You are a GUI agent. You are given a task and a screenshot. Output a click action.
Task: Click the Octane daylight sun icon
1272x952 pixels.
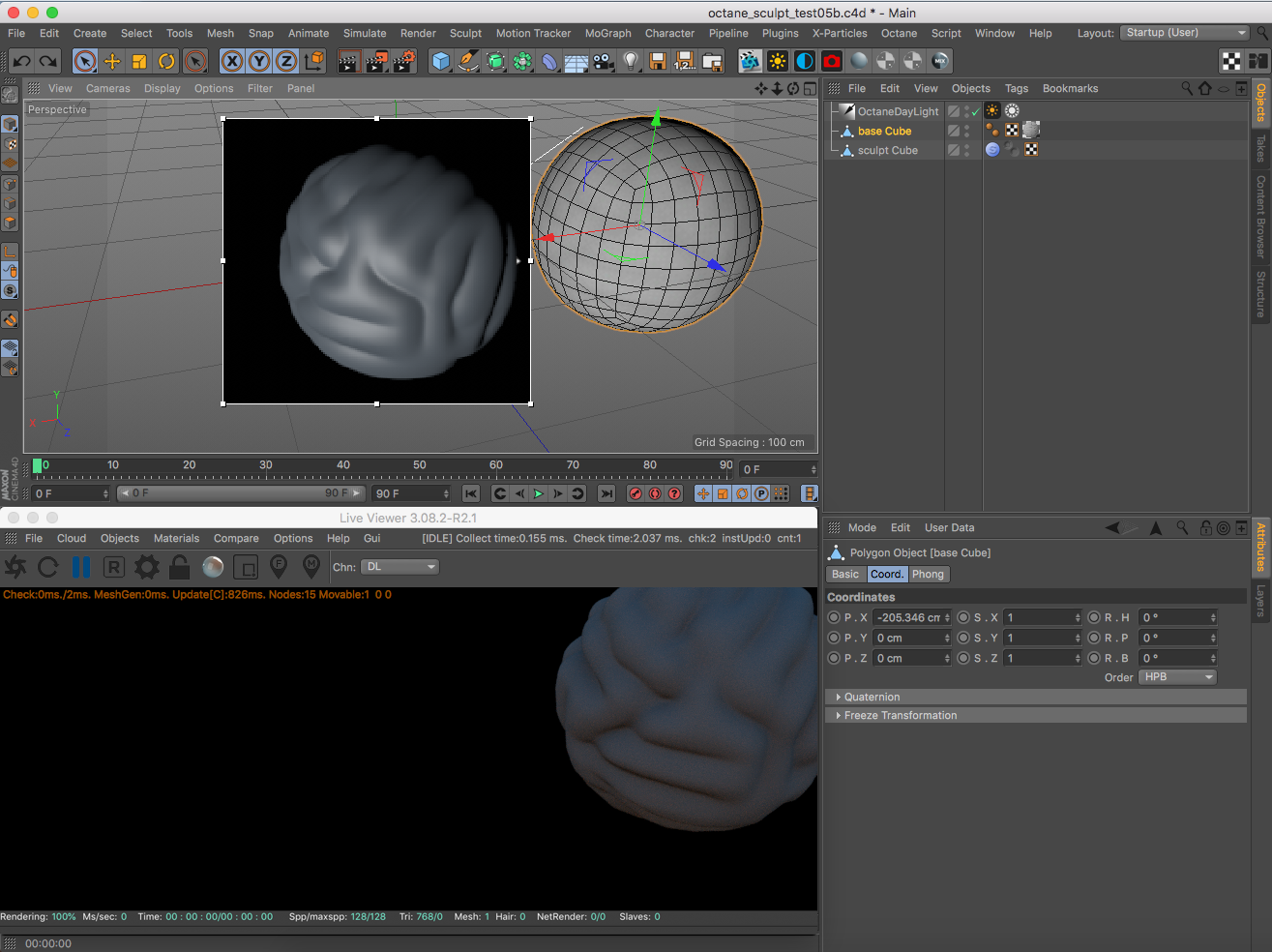(x=778, y=62)
